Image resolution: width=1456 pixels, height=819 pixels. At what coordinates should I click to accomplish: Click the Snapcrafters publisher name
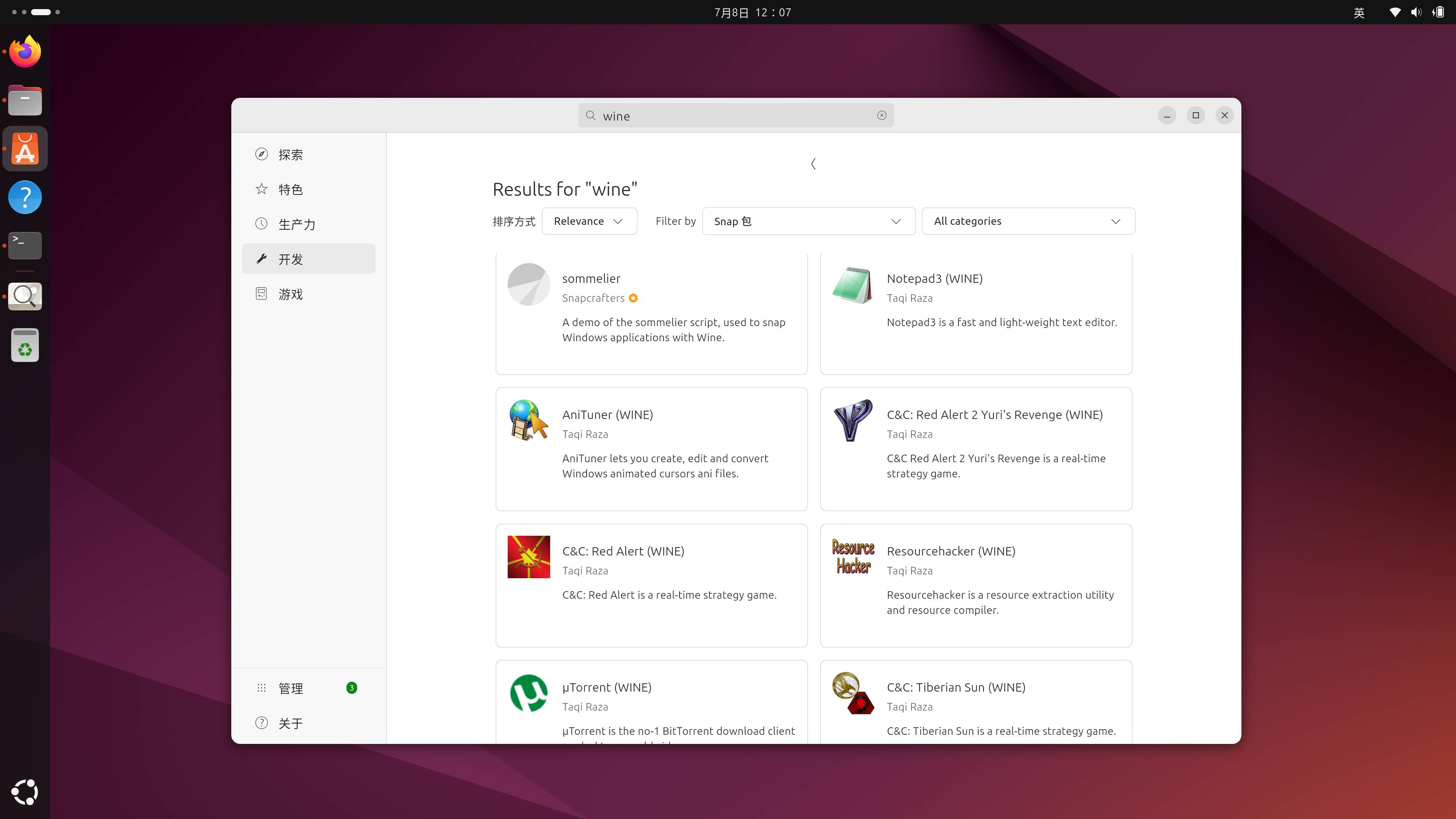[x=593, y=298]
